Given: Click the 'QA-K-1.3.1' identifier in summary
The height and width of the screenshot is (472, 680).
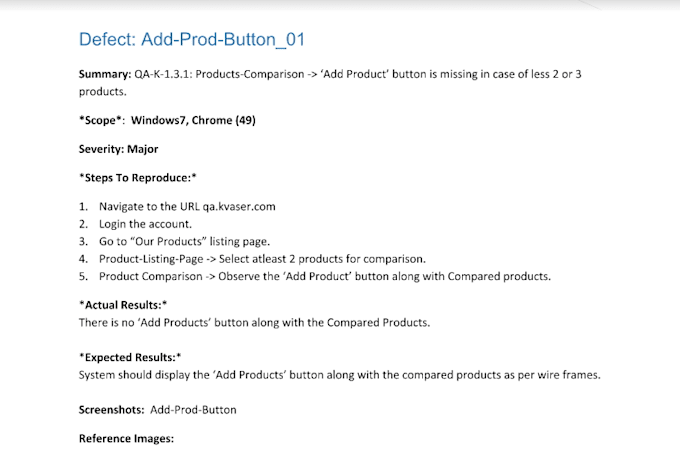Looking at the screenshot, I should 165,74.
